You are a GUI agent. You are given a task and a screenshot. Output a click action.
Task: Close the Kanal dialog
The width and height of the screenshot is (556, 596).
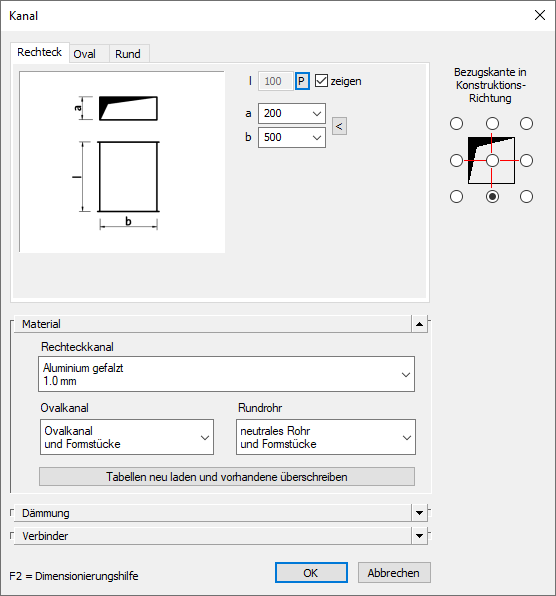(540, 15)
